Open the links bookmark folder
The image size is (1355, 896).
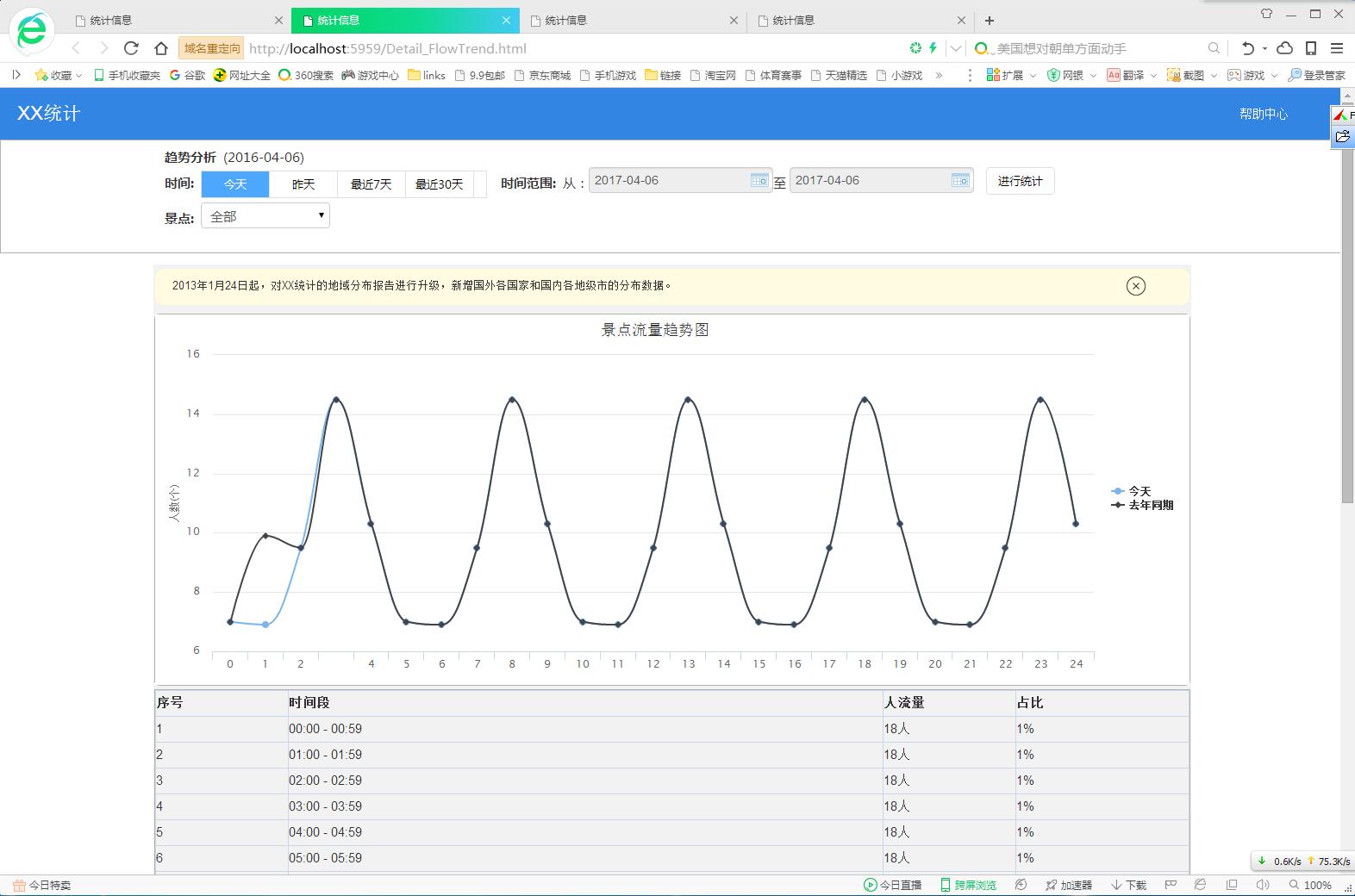(427, 75)
